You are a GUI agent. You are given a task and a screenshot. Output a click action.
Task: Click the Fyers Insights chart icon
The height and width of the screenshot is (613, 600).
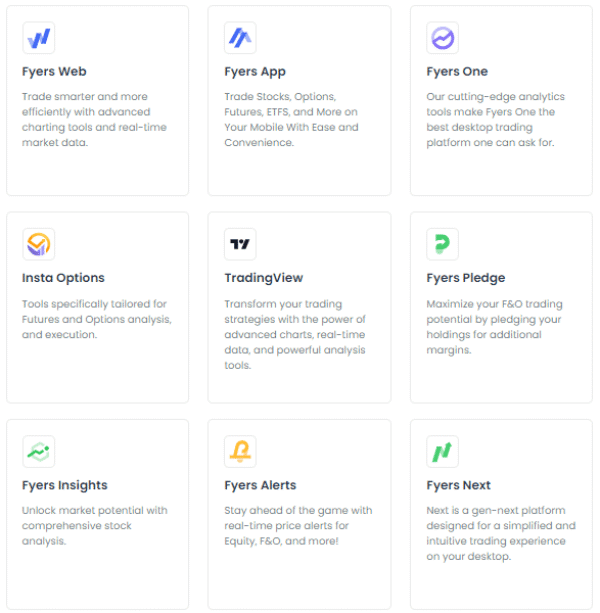click(x=39, y=451)
